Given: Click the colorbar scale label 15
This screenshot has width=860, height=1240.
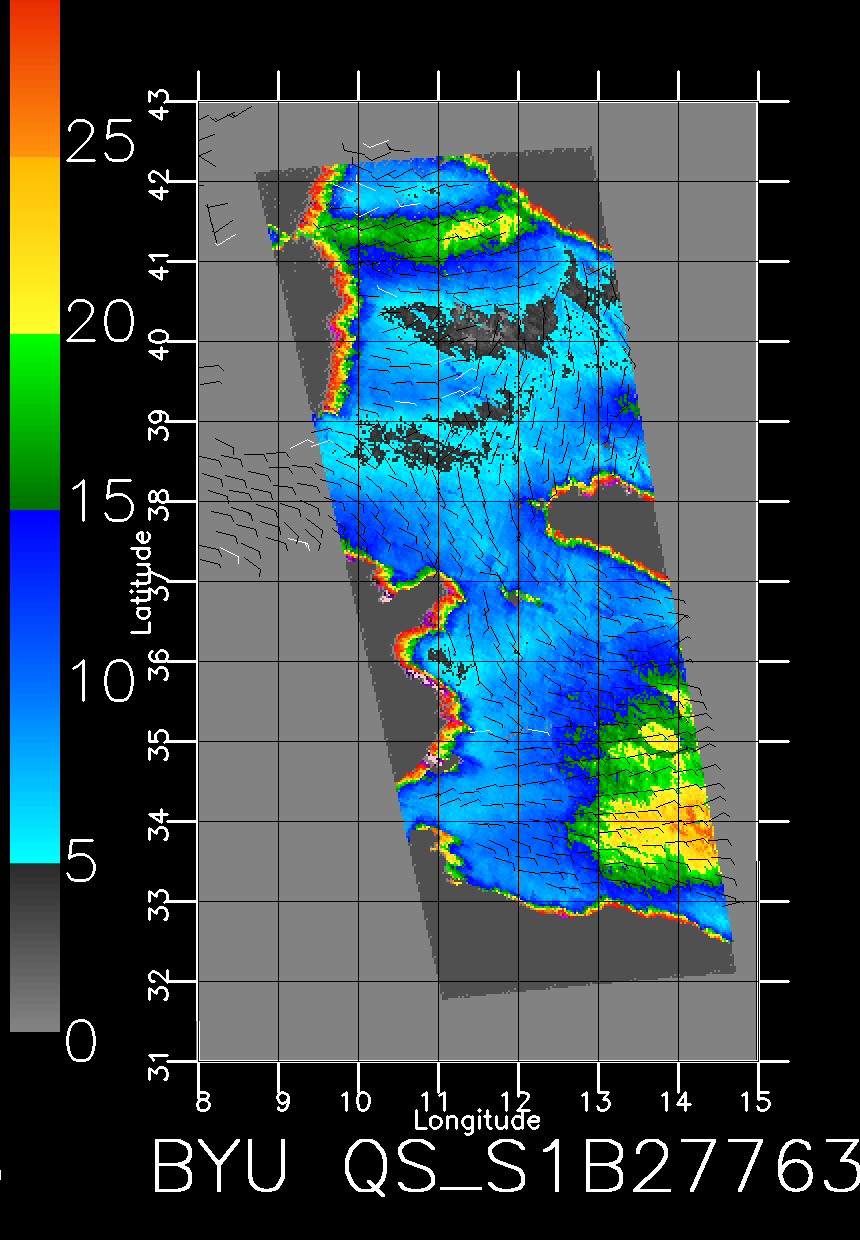Looking at the screenshot, I should (99, 501).
